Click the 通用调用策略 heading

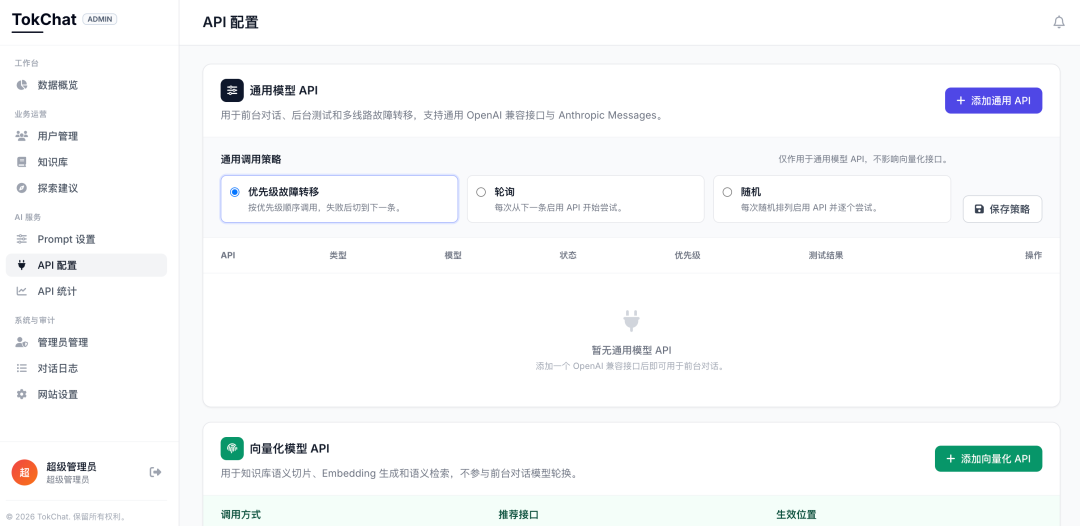click(x=251, y=159)
